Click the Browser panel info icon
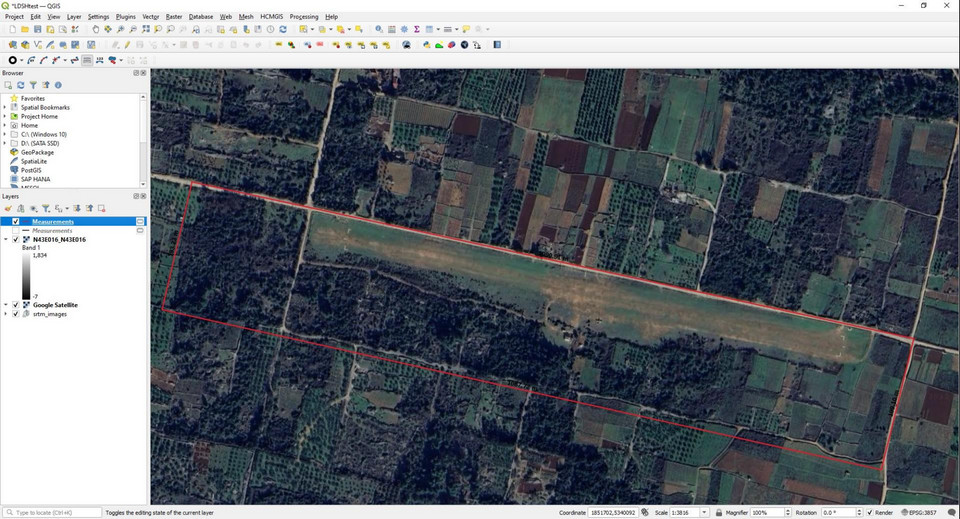This screenshot has height=519, width=960. 58,85
